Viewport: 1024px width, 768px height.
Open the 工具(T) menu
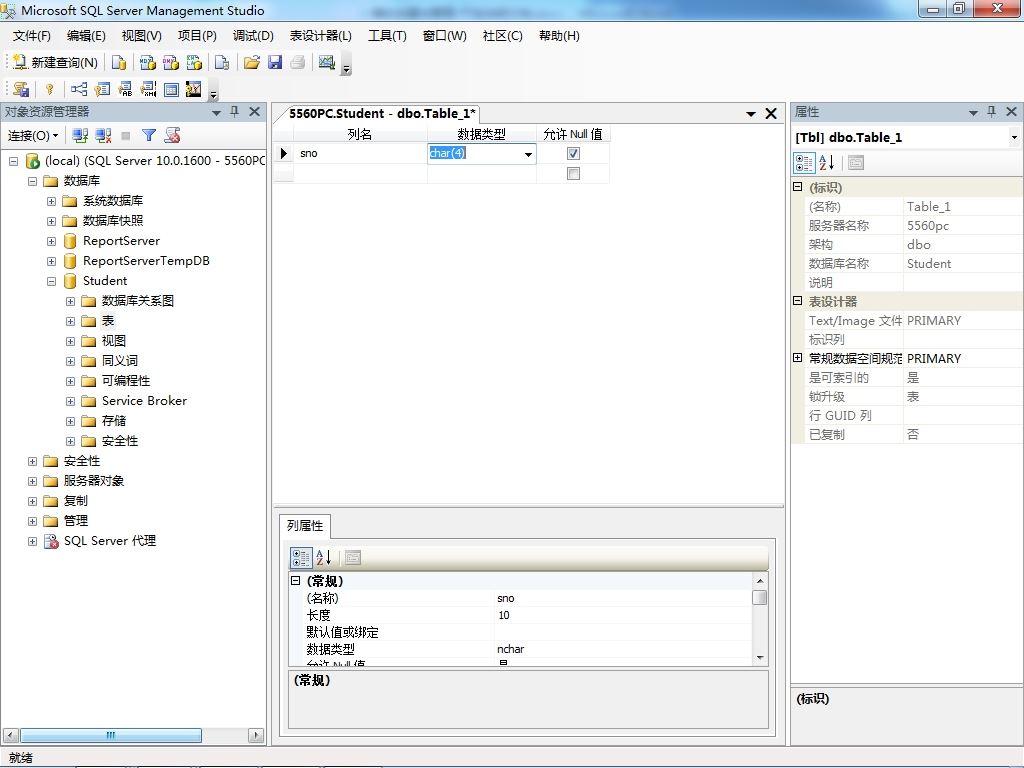387,36
